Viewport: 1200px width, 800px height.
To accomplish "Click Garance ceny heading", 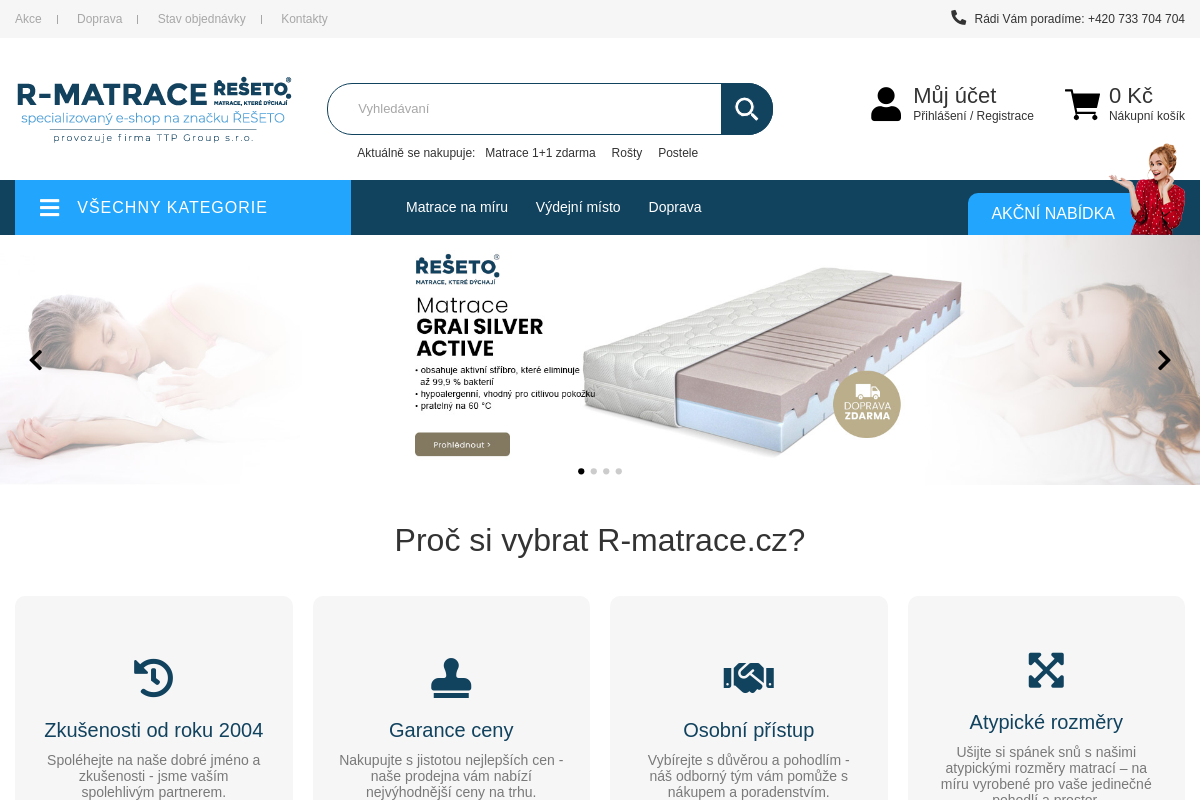I will [x=451, y=730].
